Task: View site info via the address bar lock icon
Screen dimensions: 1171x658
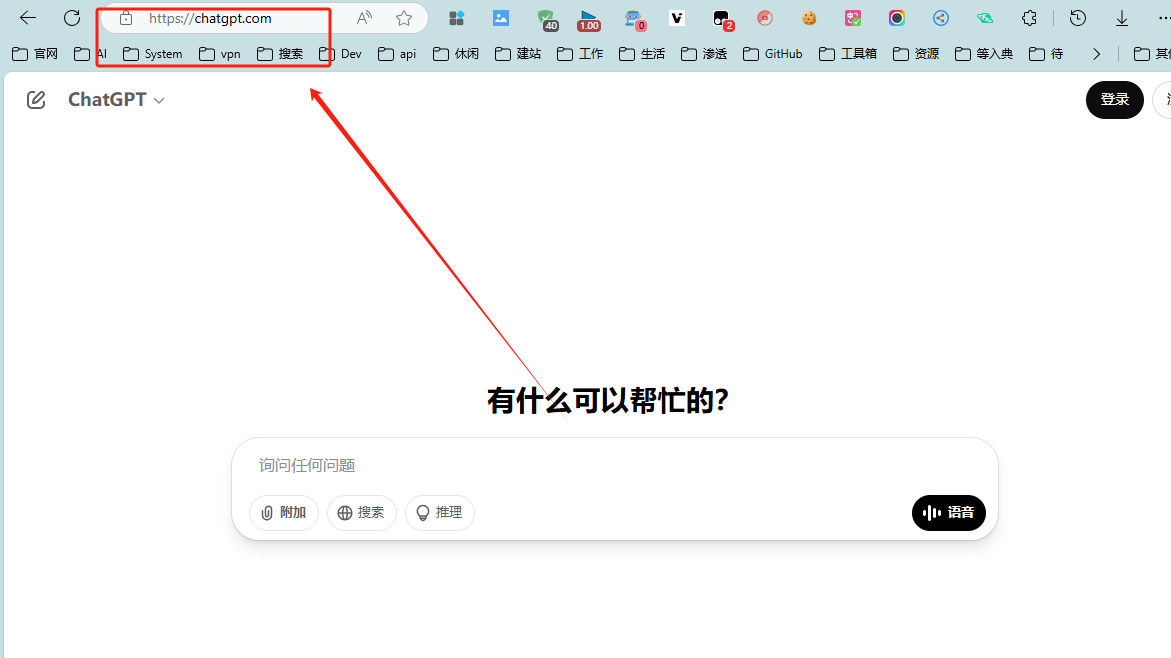Action: tap(125, 19)
